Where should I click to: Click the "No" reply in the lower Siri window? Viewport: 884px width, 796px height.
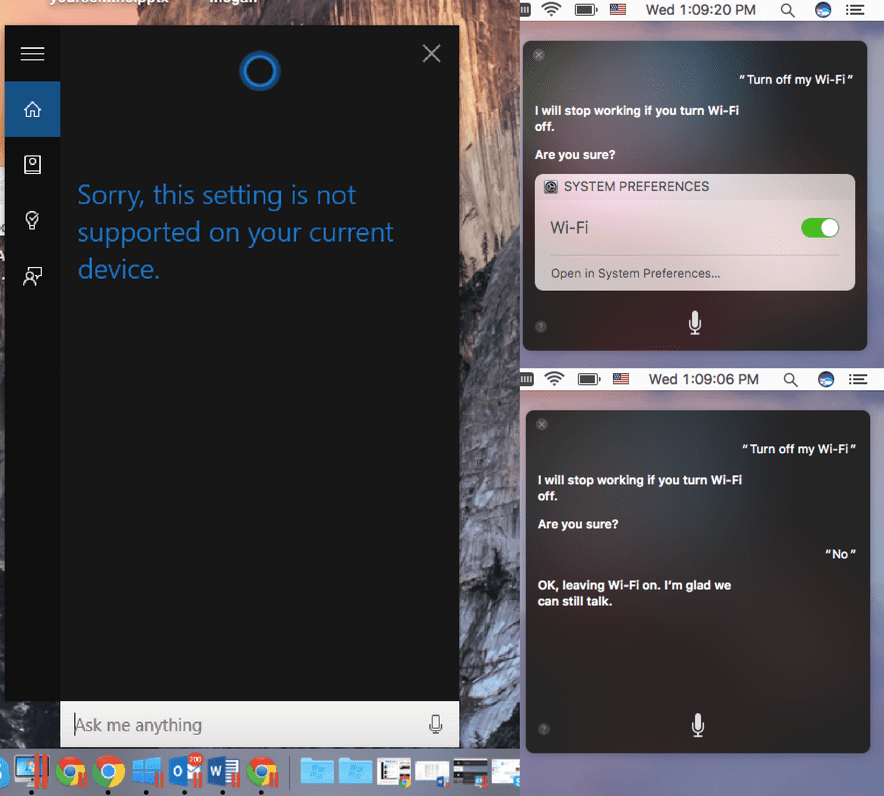pos(840,554)
